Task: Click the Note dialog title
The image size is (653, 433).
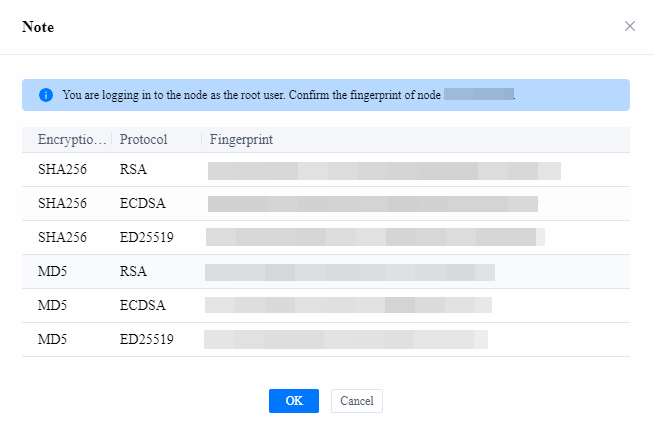Action: tap(38, 27)
